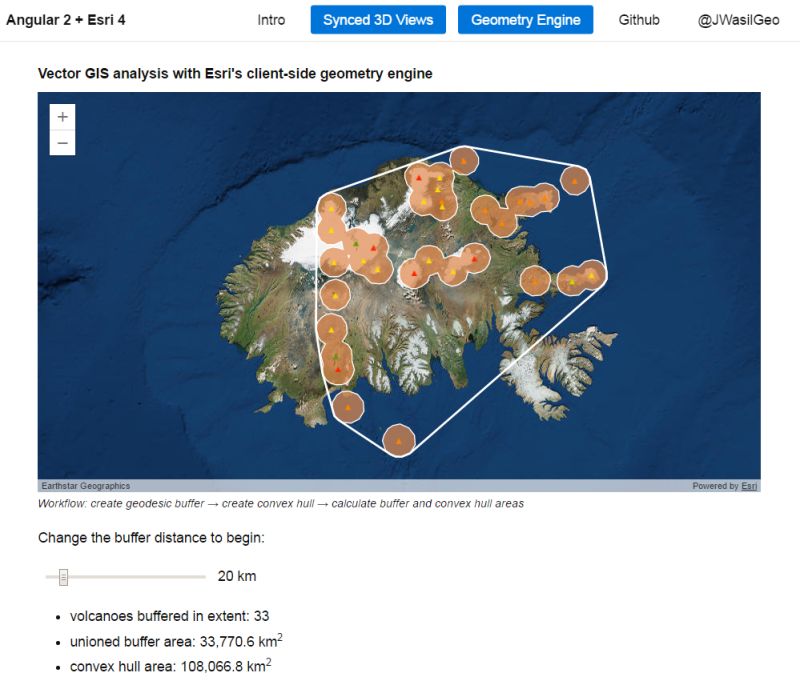The height and width of the screenshot is (681, 800).
Task: Open the Synced 3D Views page
Action: [378, 19]
